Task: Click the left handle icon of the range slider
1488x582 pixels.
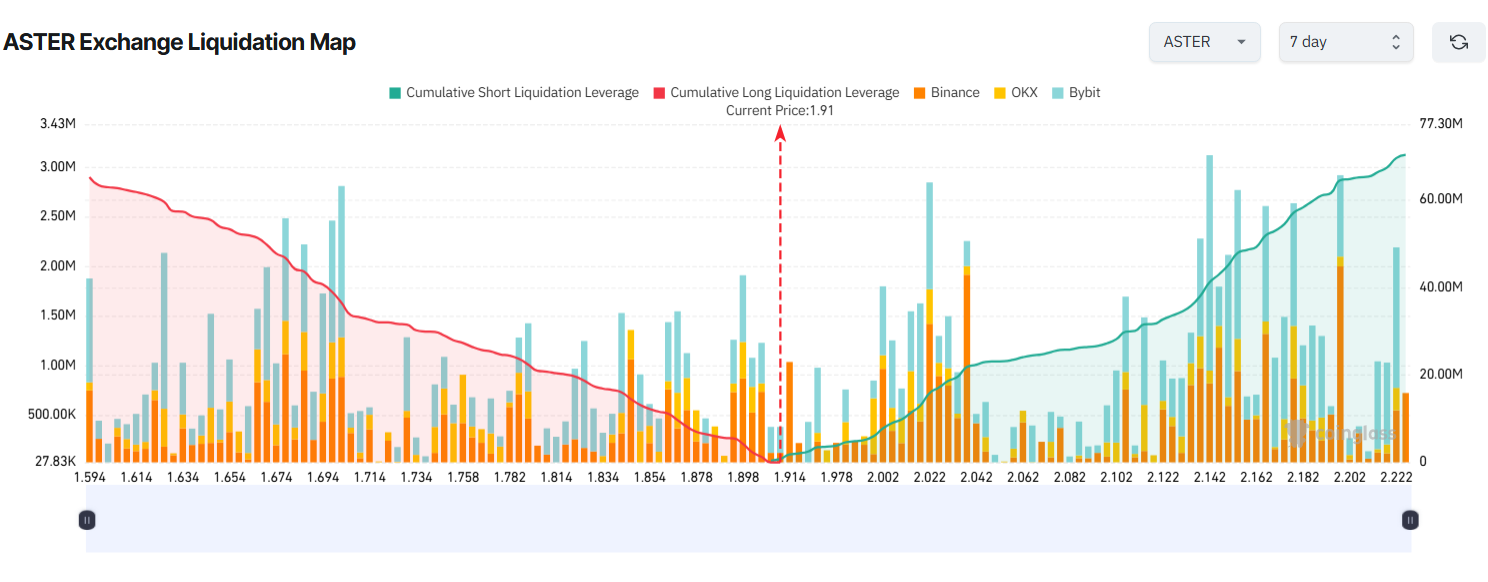Action: pos(88,519)
